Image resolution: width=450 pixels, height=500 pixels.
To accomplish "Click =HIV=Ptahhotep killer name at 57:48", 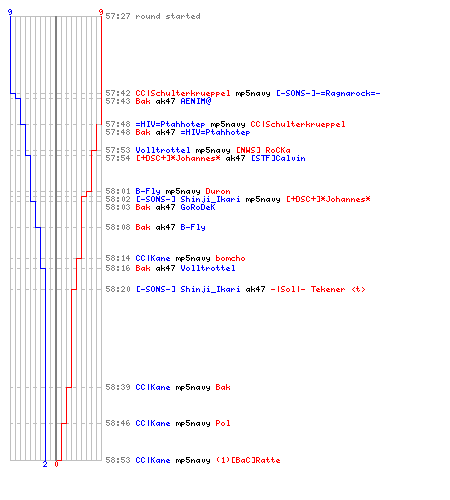I will tap(170, 124).
